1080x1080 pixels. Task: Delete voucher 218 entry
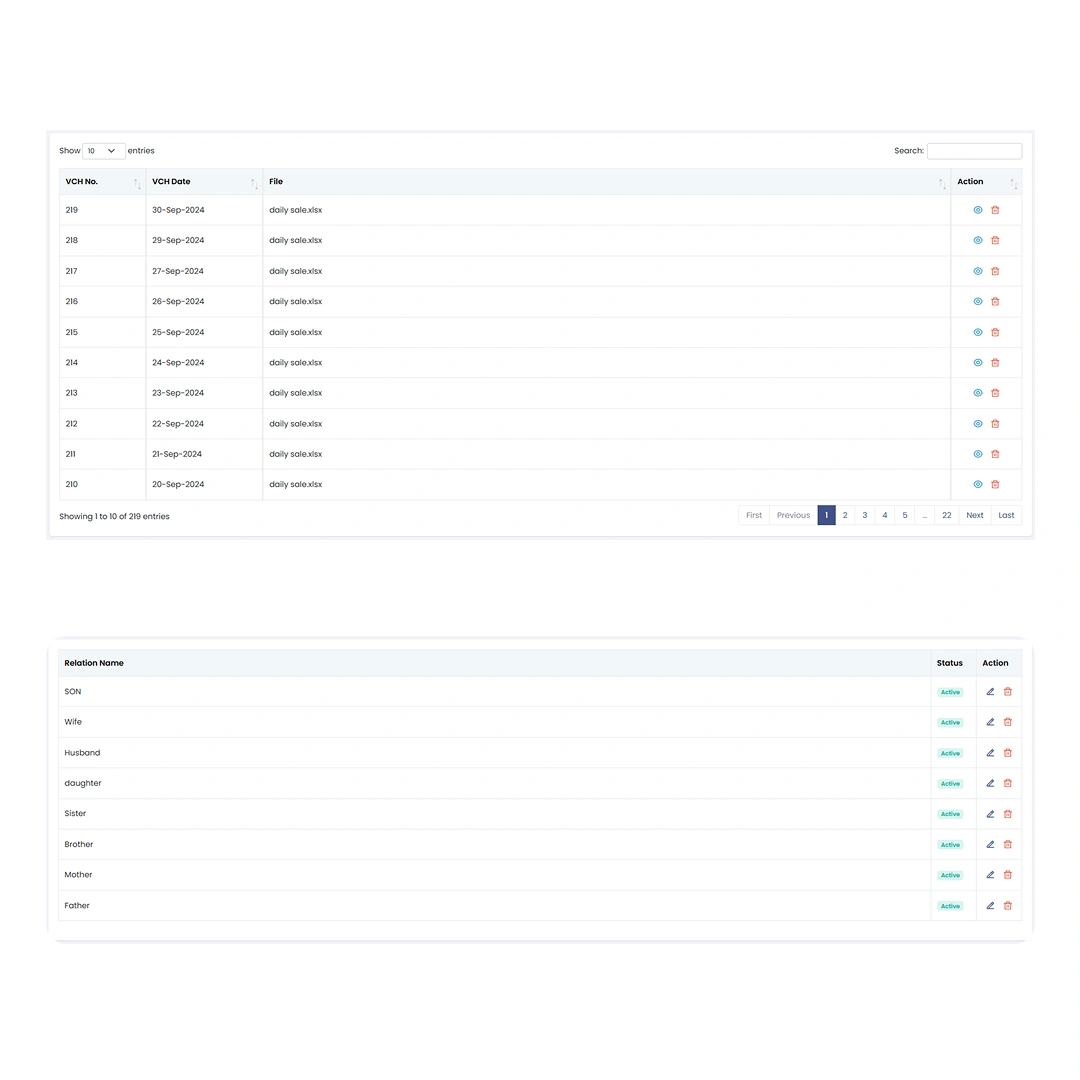pyautogui.click(x=995, y=240)
